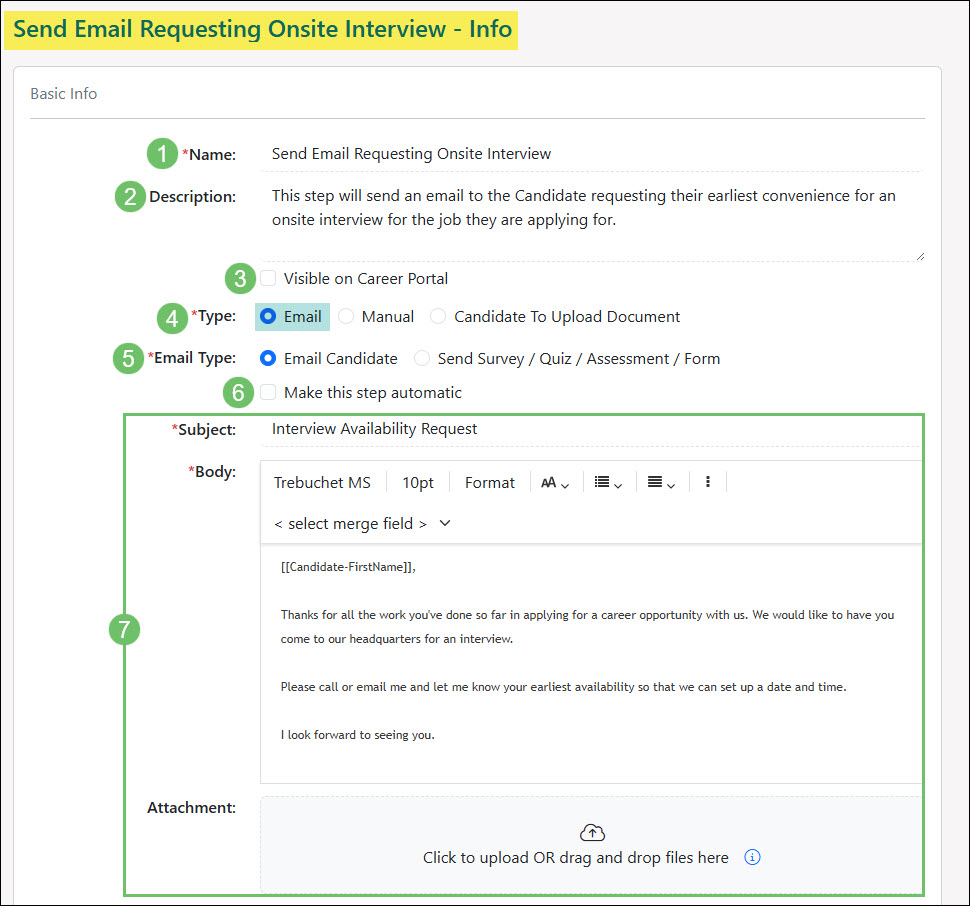The height and width of the screenshot is (906, 970).
Task: Click the more options kebab in the editor toolbar
Action: coord(708,482)
